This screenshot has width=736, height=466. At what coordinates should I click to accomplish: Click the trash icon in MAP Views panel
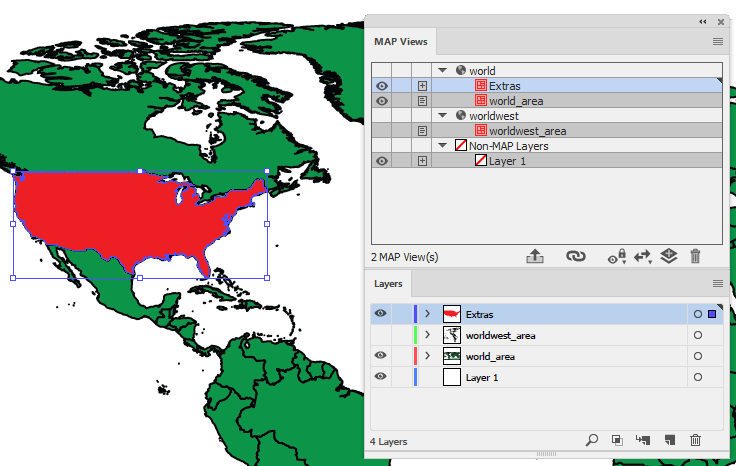click(x=695, y=256)
